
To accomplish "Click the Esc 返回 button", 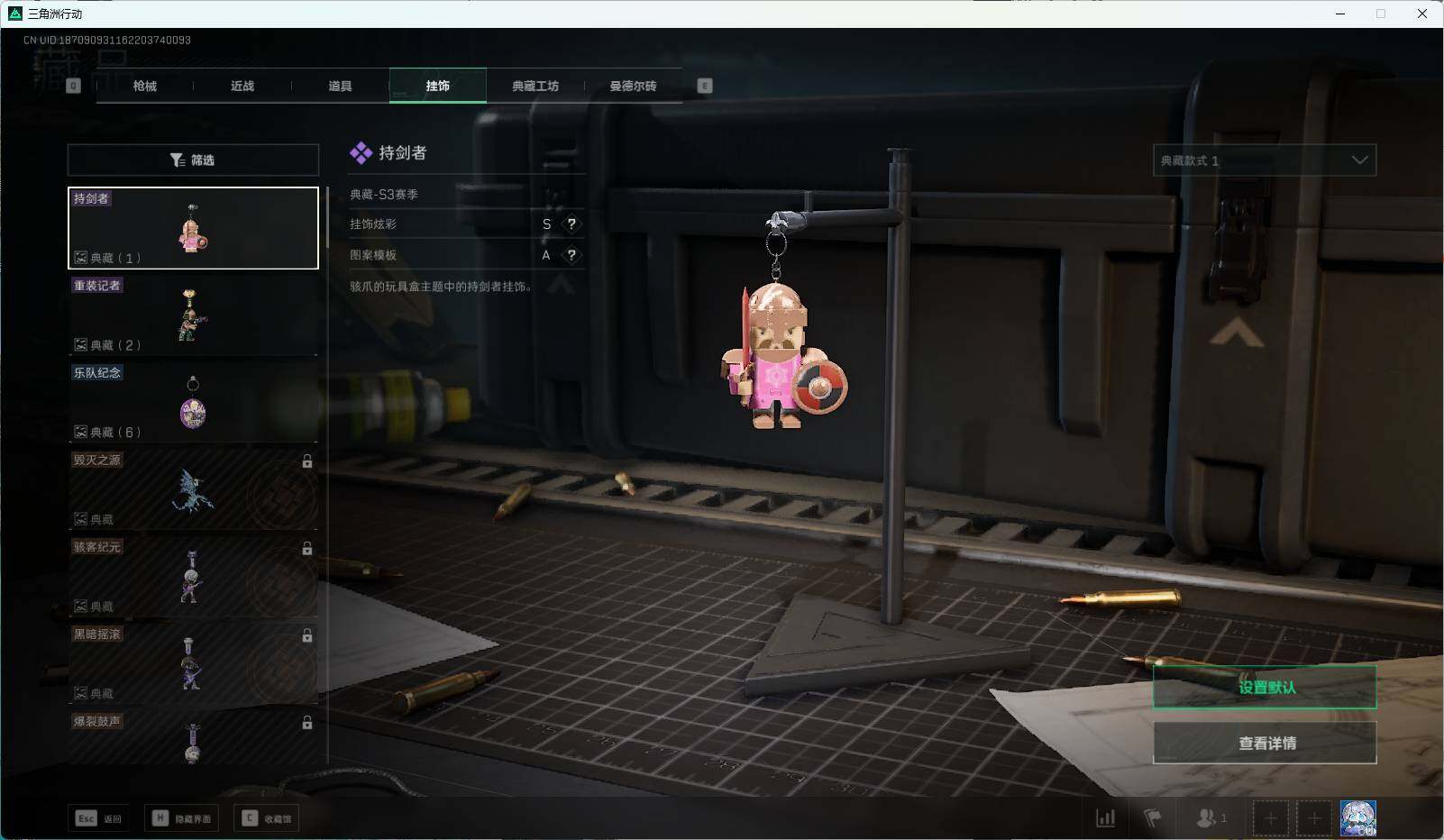I will coord(98,818).
